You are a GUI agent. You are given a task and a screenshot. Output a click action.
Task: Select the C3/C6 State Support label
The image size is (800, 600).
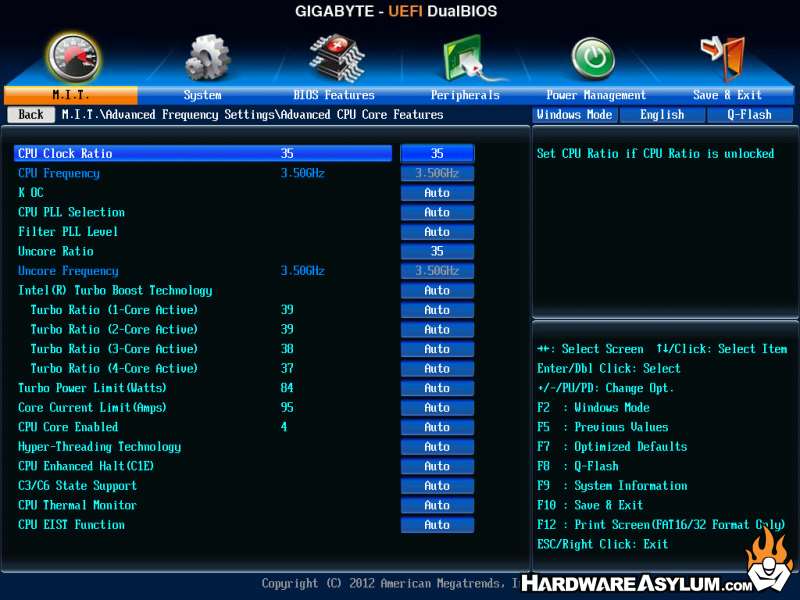[x=78, y=486]
